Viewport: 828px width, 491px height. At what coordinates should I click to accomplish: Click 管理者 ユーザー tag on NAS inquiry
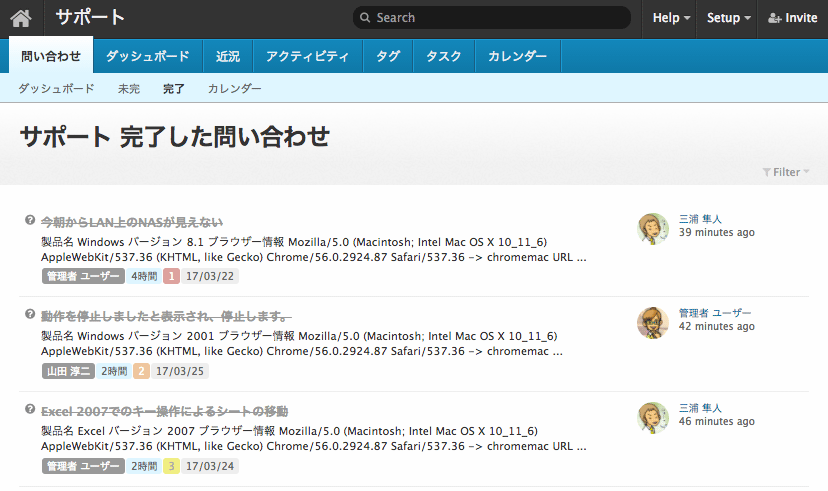[x=83, y=276]
